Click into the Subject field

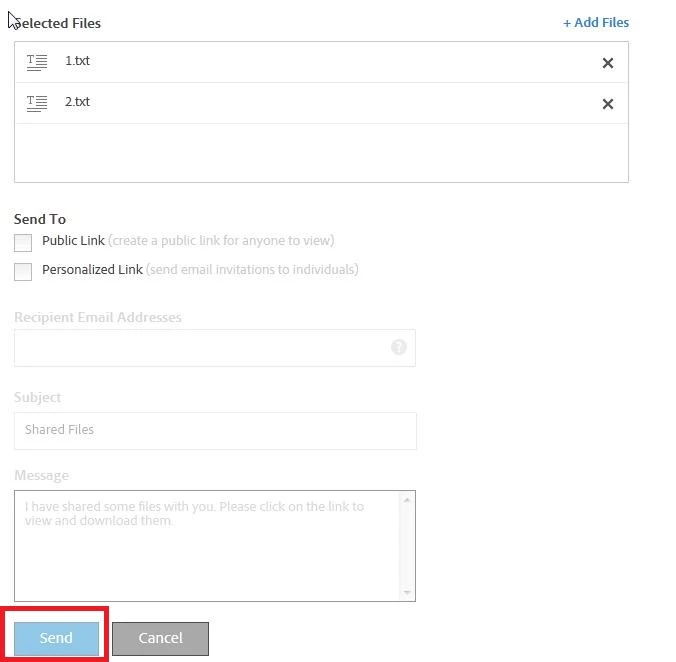(x=215, y=431)
